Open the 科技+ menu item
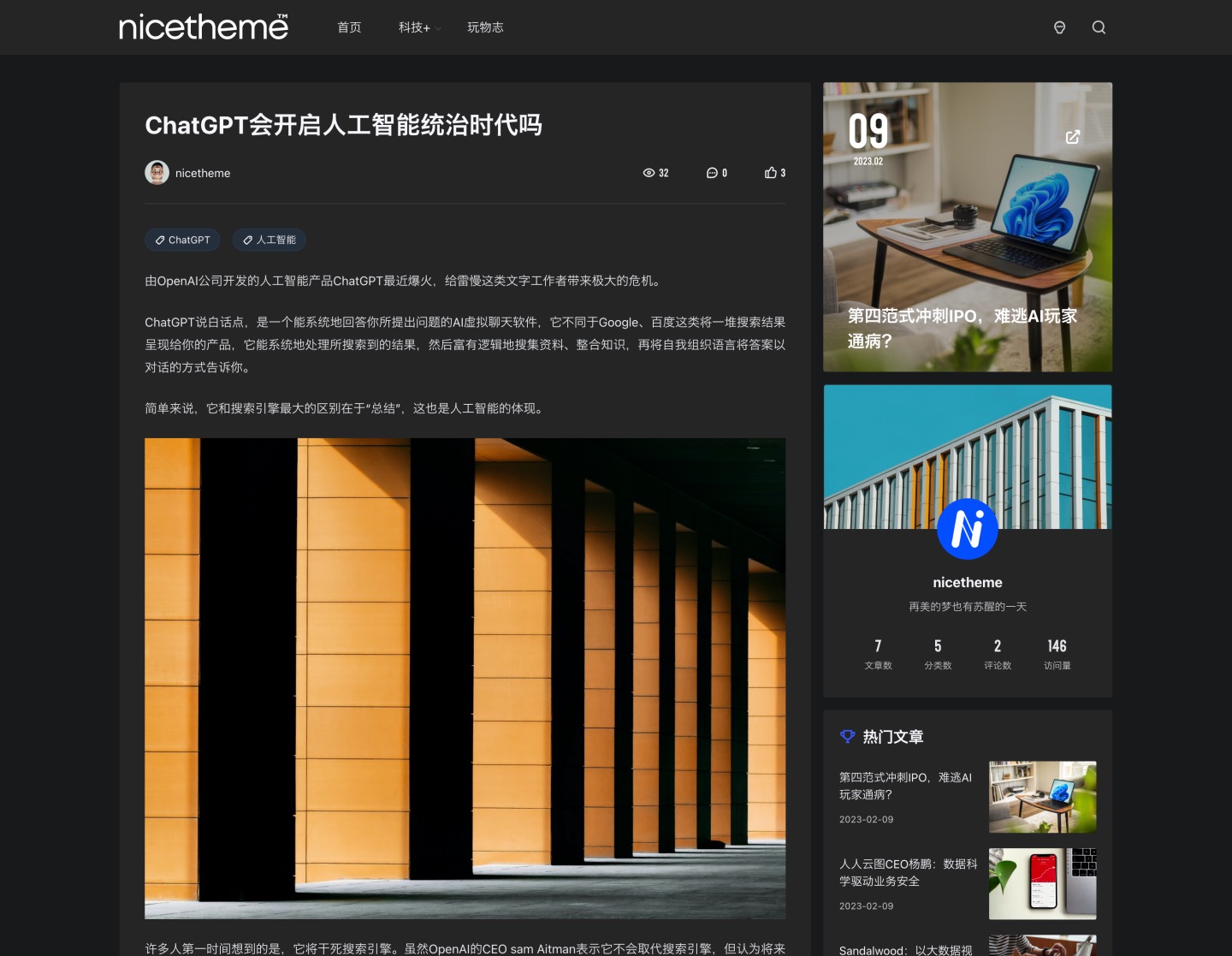Viewport: 1232px width, 956px height. [x=414, y=27]
